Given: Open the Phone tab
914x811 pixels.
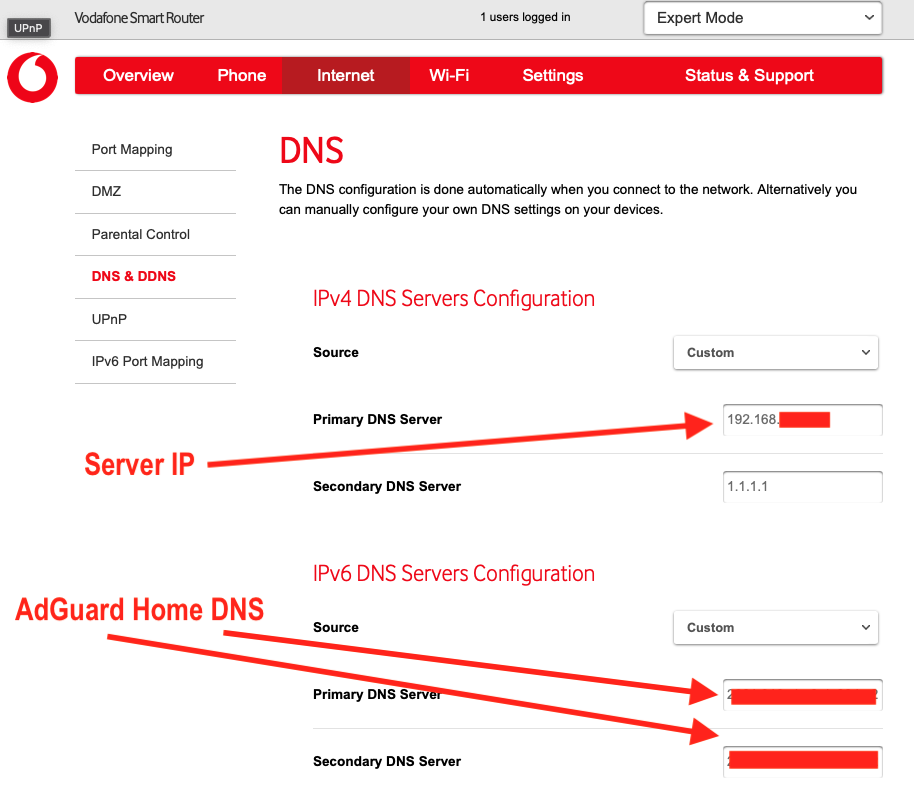Looking at the screenshot, I should [241, 75].
